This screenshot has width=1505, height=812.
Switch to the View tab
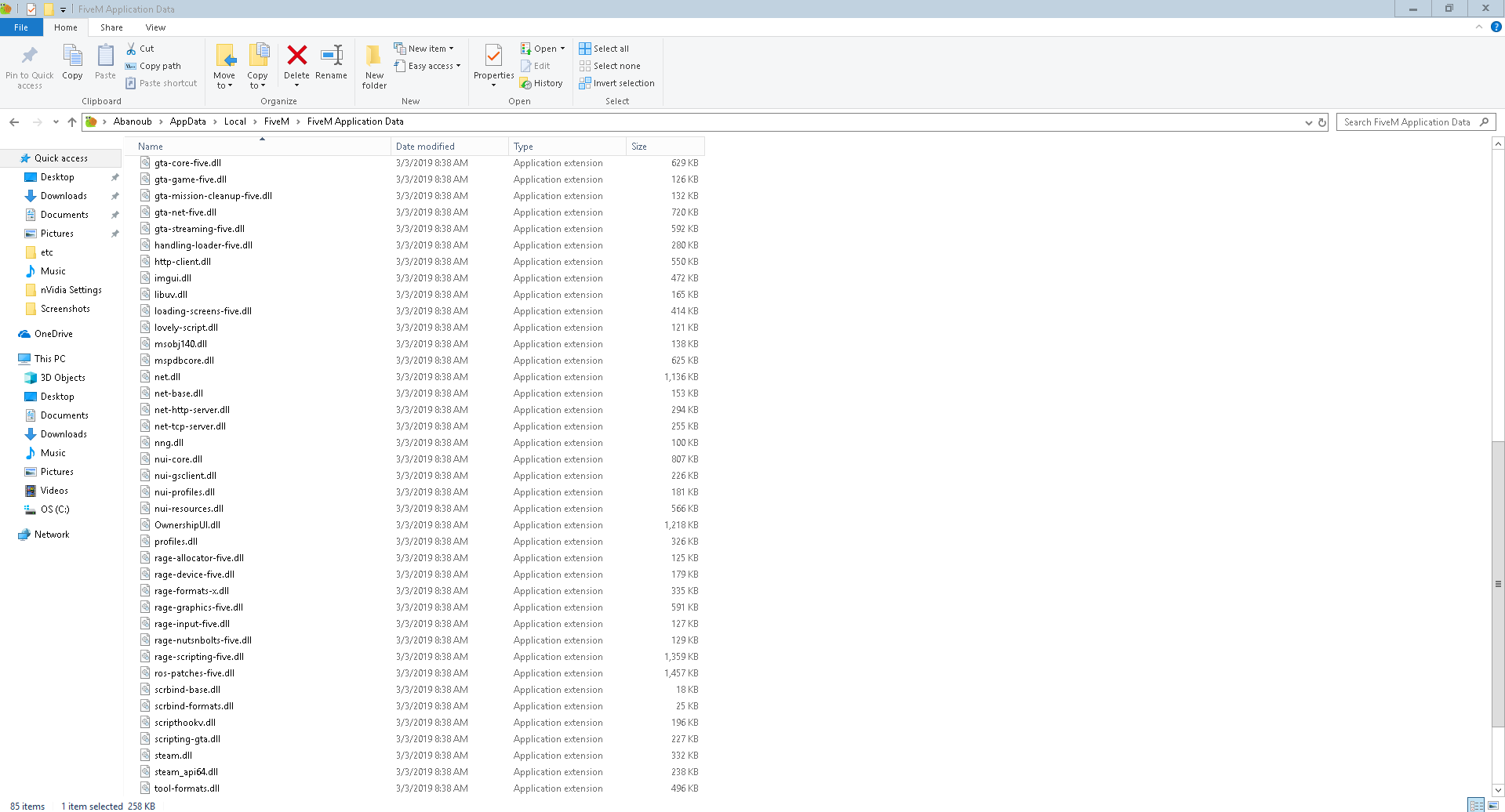[x=155, y=27]
